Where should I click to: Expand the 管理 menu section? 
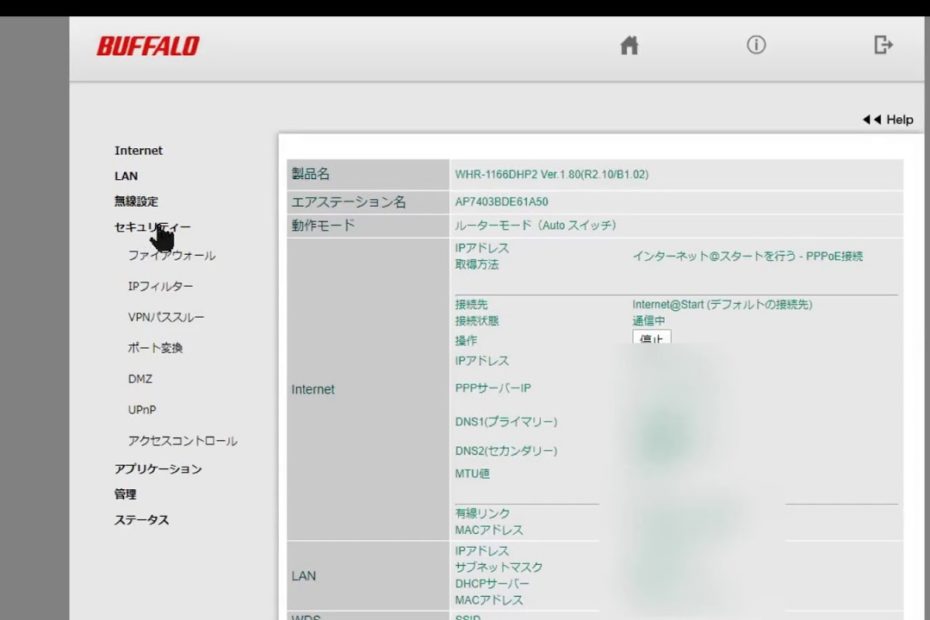tap(125, 494)
